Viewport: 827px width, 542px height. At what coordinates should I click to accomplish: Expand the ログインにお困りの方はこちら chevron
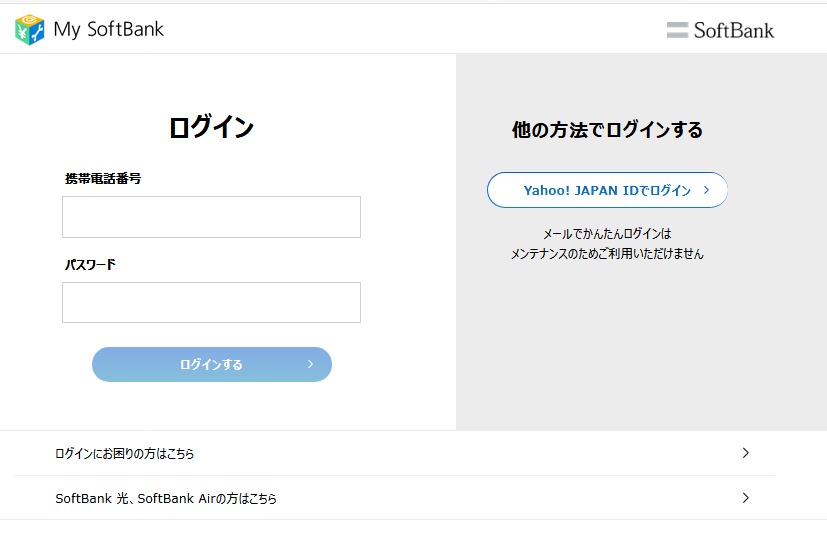(745, 453)
